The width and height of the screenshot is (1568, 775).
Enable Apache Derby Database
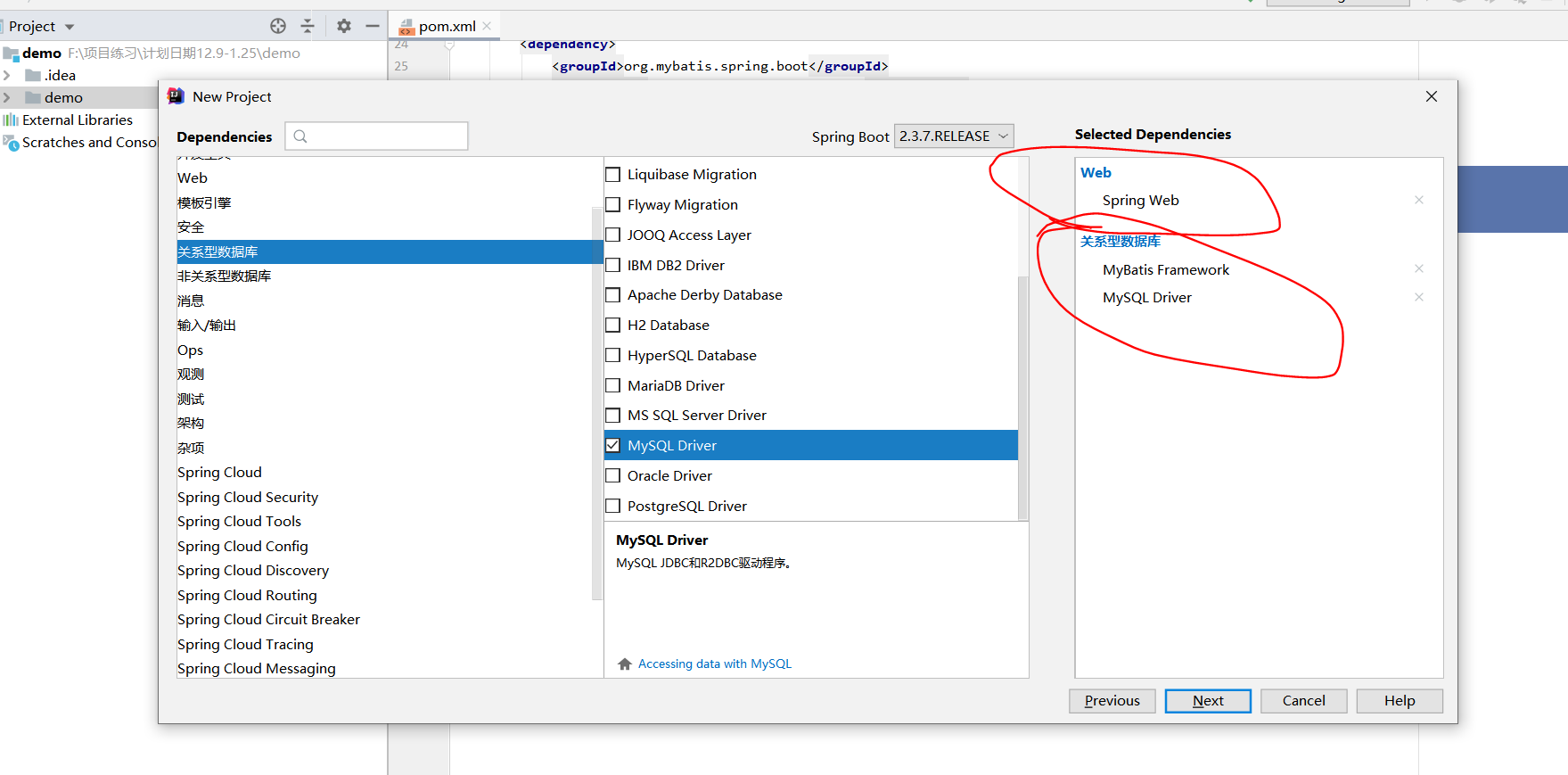[613, 295]
